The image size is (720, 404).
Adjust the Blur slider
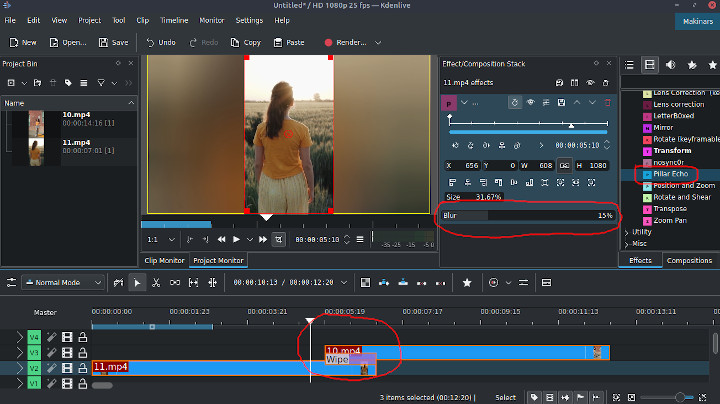pos(528,215)
